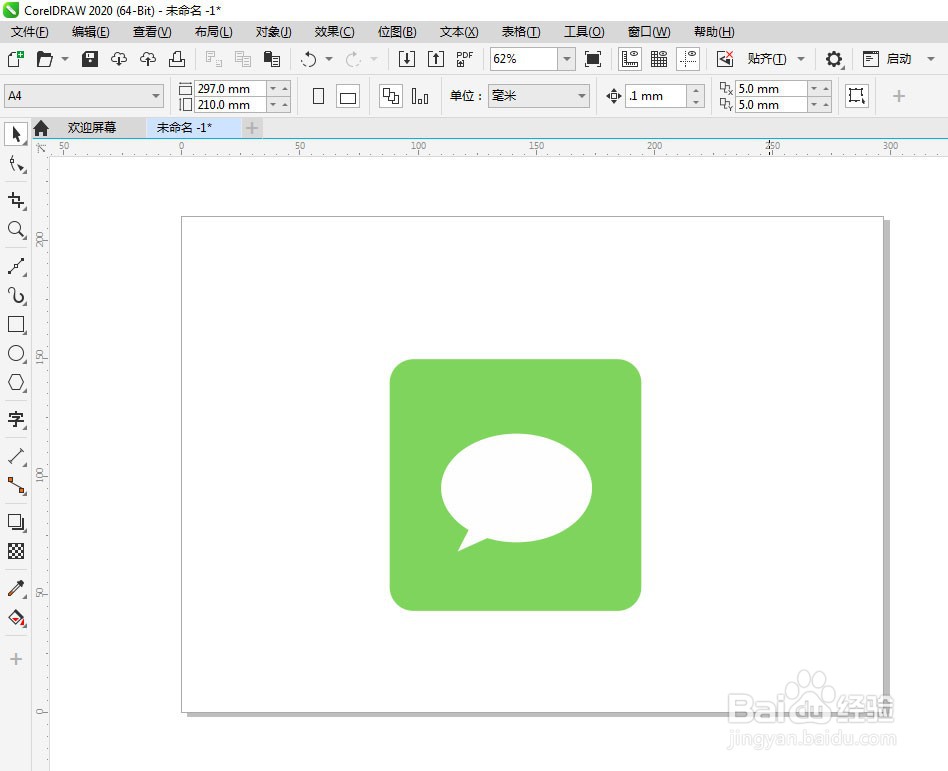Click the cloud upload icon
Viewport: 948px width, 771px height.
(148, 59)
